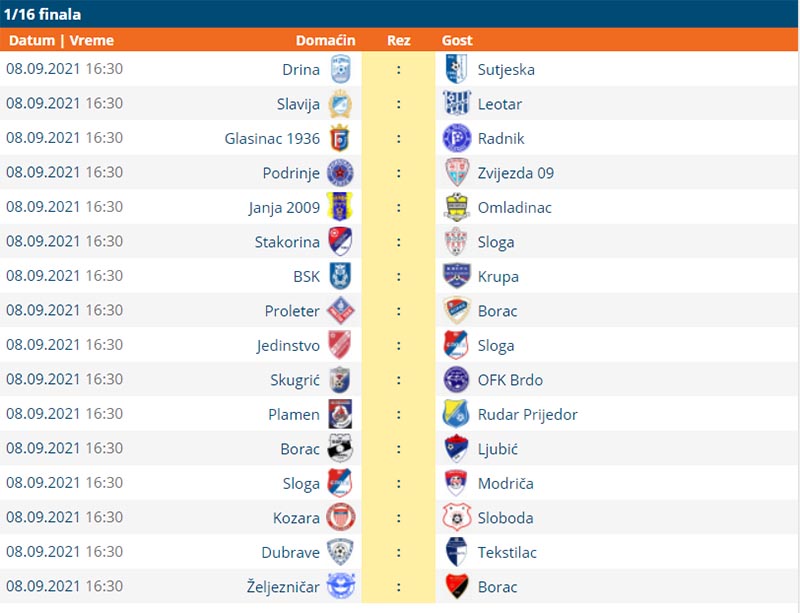The image size is (800, 613).
Task: Select the OFK Brdo team name
Action: (510, 380)
